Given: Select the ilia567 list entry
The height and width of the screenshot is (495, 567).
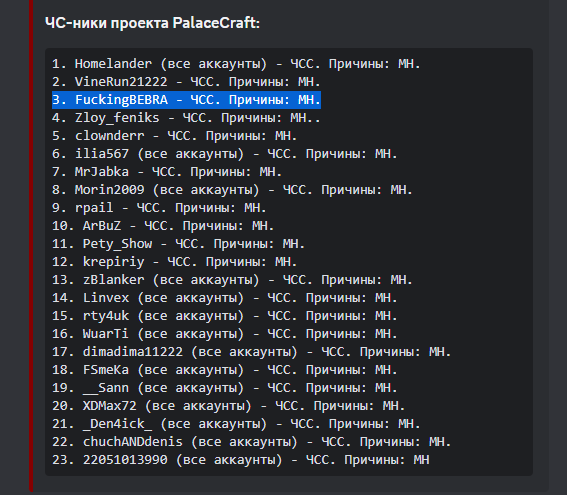Looking at the screenshot, I should 225,154.
